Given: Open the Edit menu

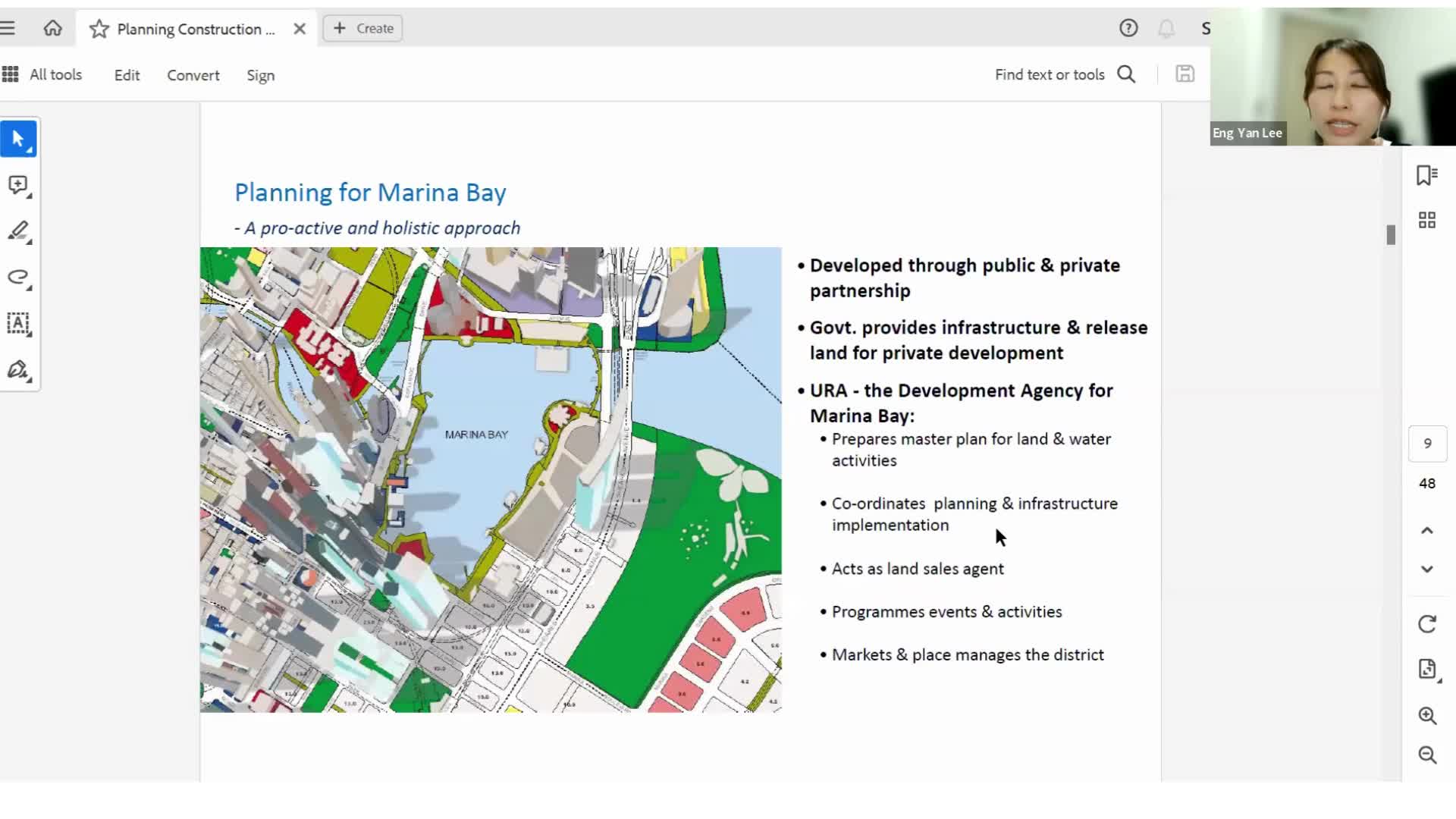Looking at the screenshot, I should [127, 75].
